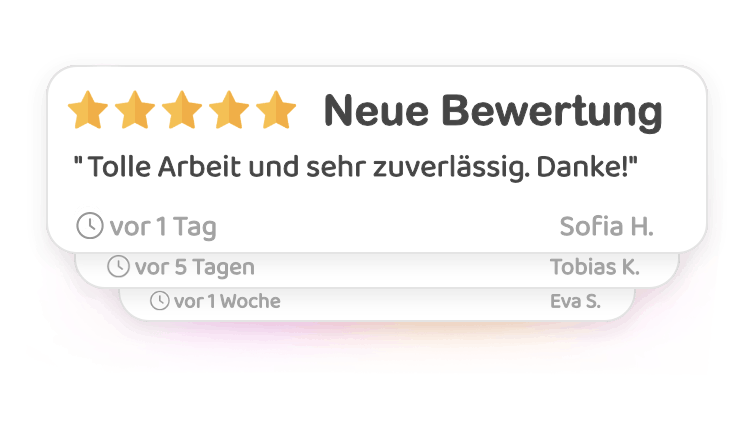Select the review text Tolle Arbeit quote
This screenshot has width=753, height=424.
[x=355, y=167]
